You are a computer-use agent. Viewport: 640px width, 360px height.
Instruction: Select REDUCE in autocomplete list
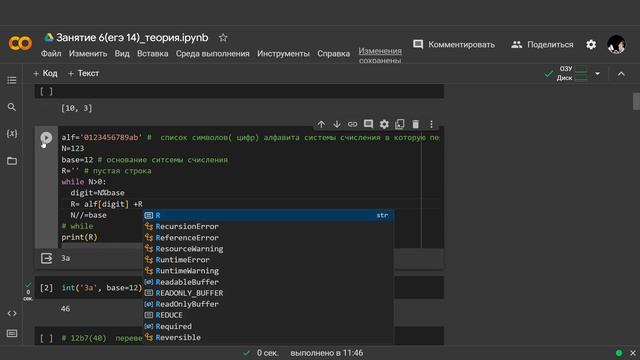click(269, 315)
